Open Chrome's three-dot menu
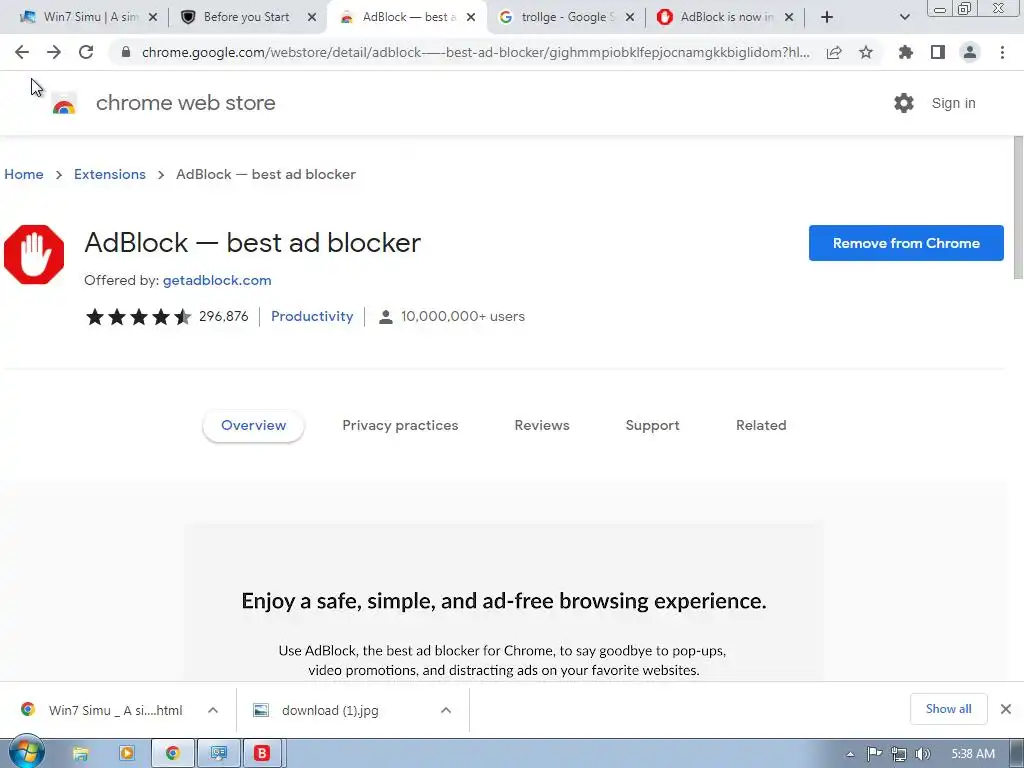Viewport: 1024px width, 768px height. [1002, 52]
